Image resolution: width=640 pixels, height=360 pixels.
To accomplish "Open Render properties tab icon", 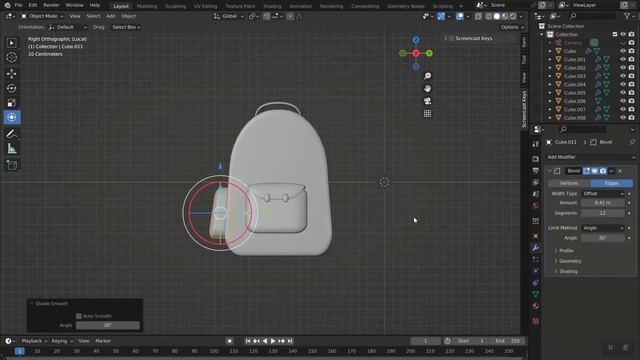I will (536, 159).
